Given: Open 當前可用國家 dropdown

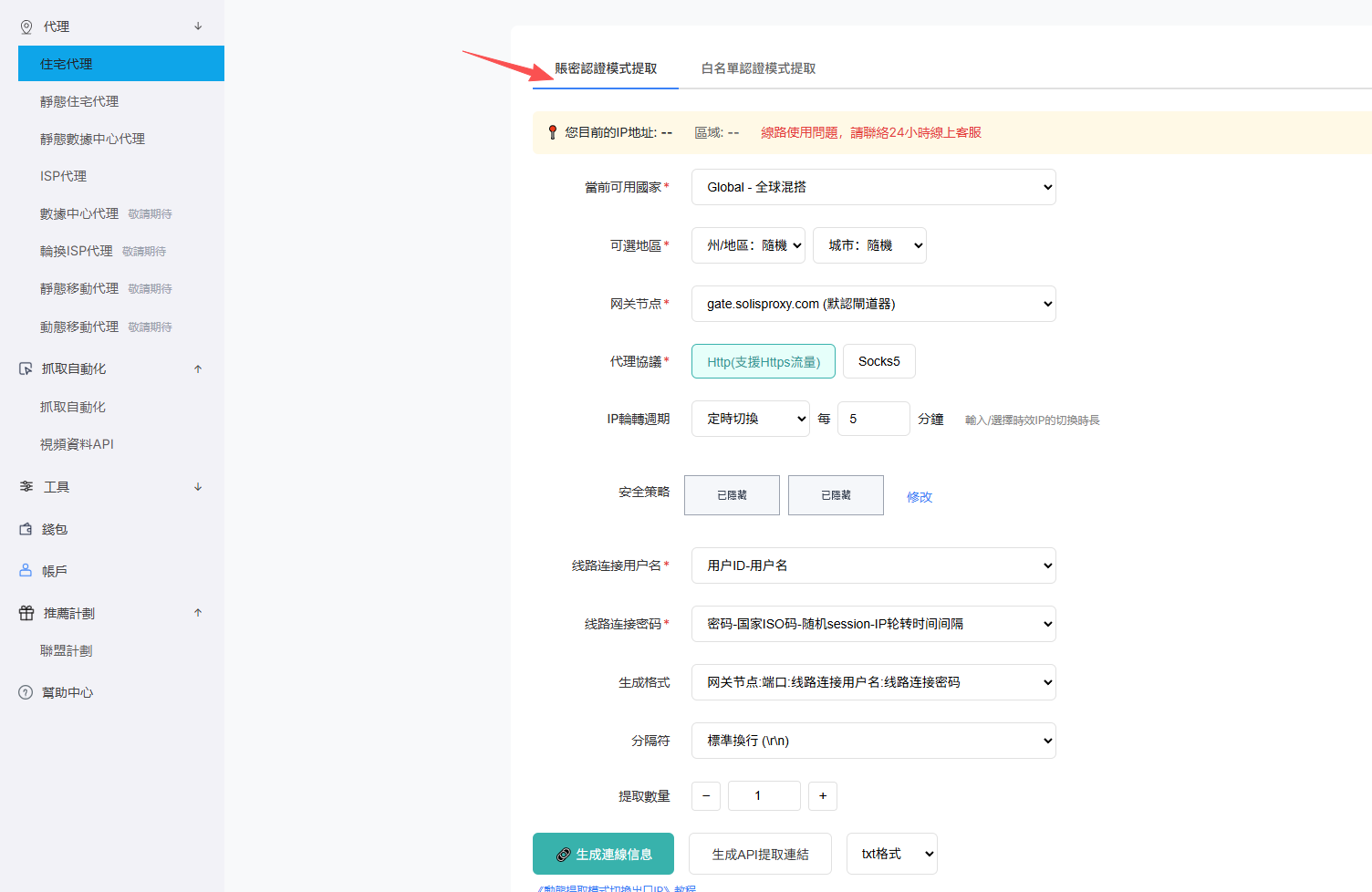Looking at the screenshot, I should coord(874,187).
